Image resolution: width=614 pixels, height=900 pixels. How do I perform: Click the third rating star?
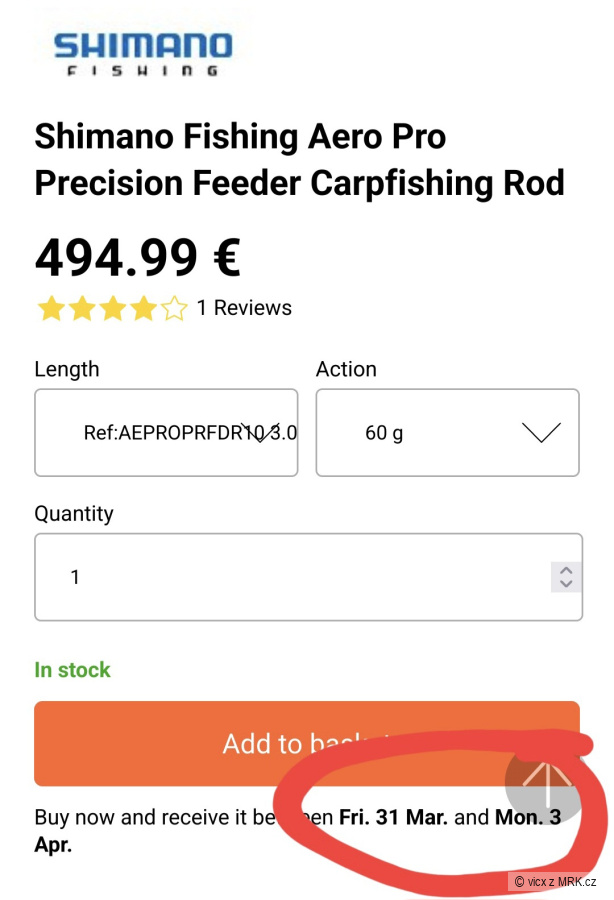pyautogui.click(x=112, y=308)
